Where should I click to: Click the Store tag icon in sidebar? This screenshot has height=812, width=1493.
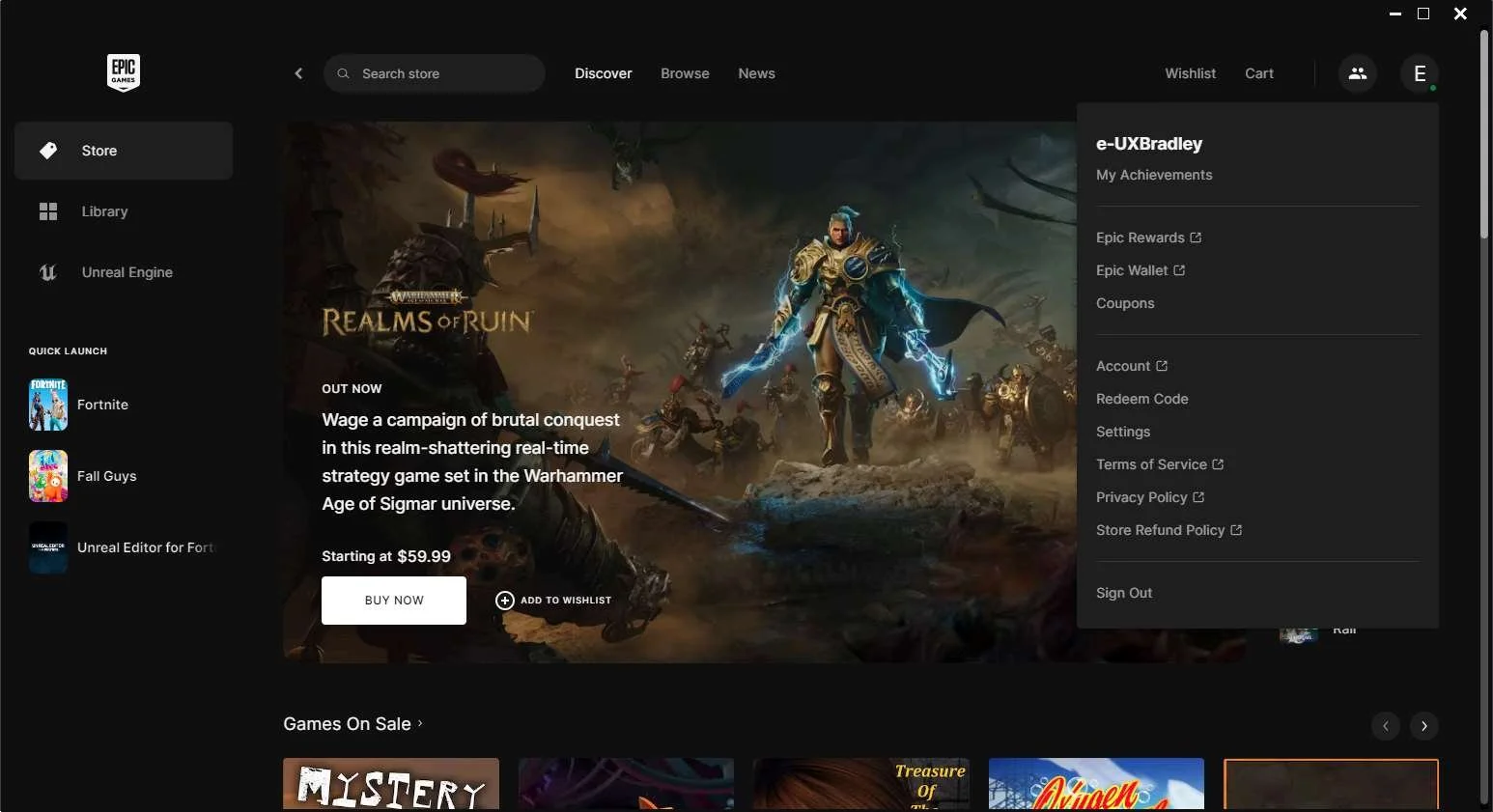[x=48, y=151]
